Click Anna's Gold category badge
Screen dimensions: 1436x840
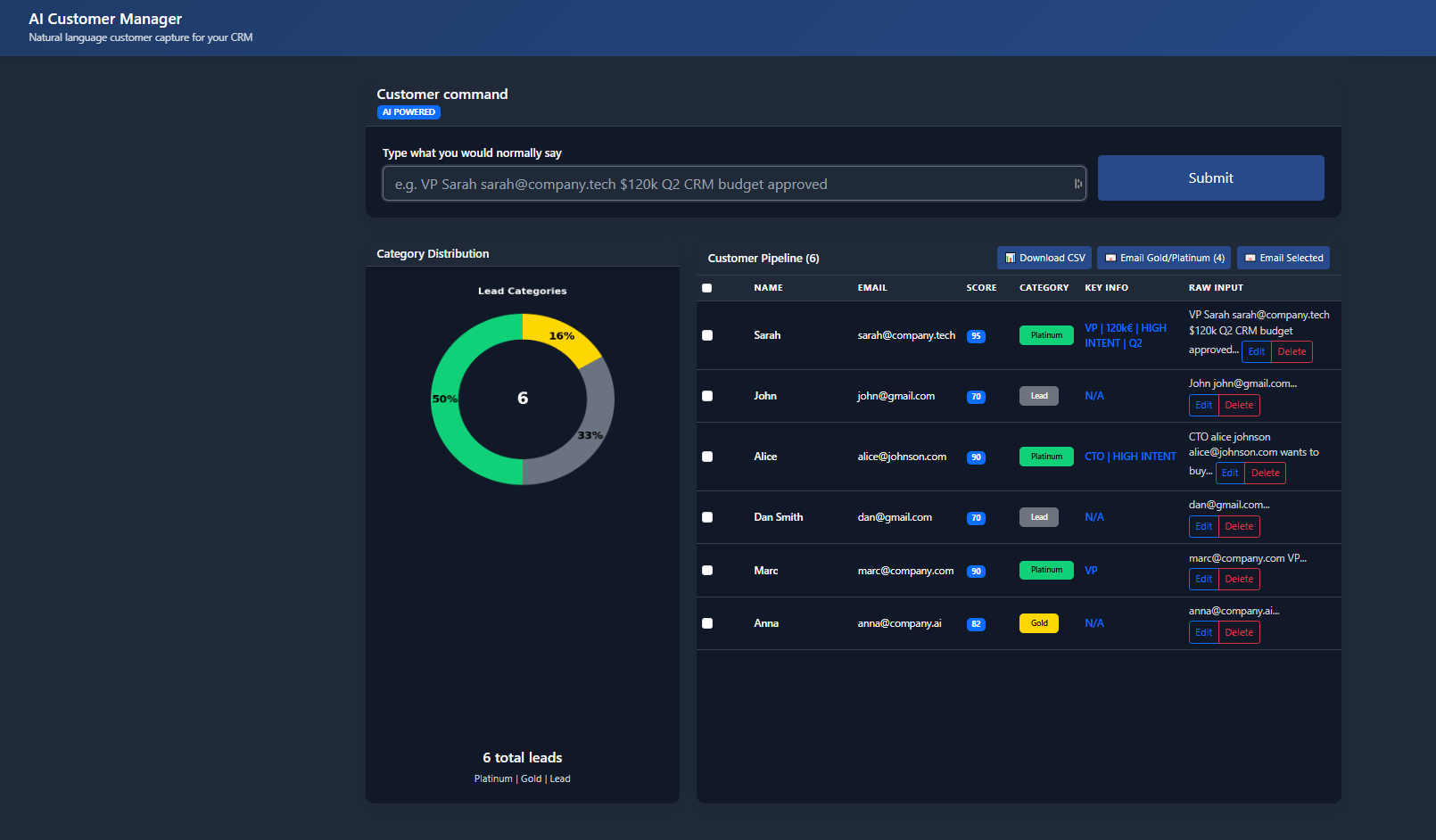point(1038,622)
